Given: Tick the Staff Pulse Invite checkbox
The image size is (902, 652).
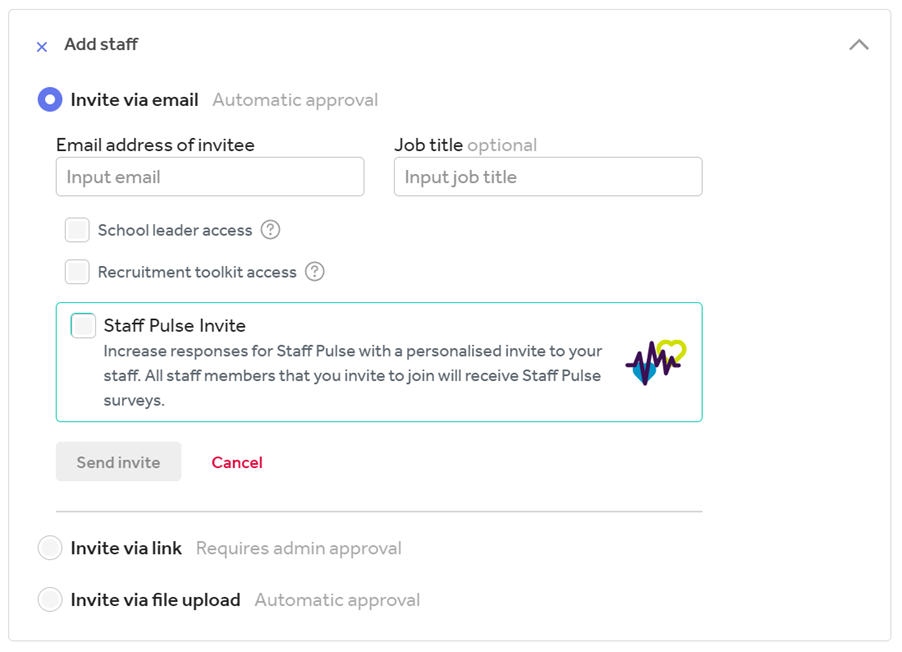Looking at the screenshot, I should (84, 325).
